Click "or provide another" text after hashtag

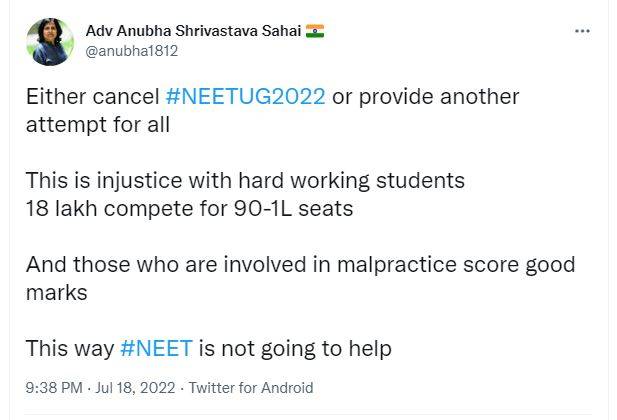[426, 97]
